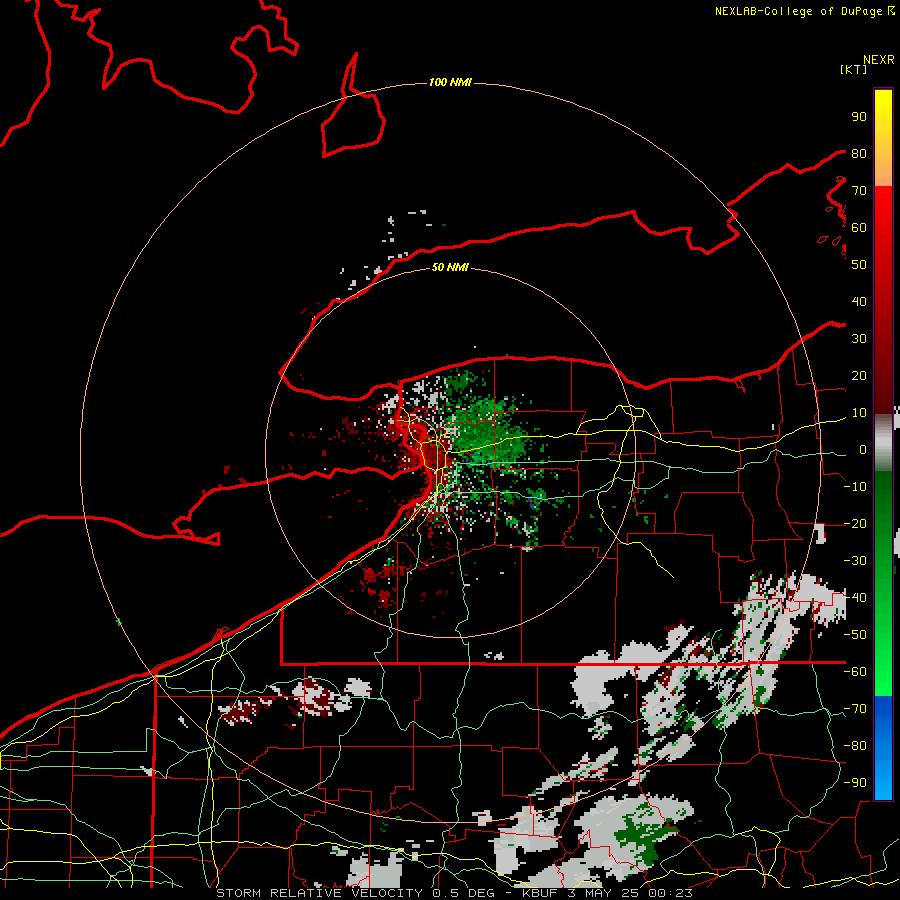This screenshot has height=900, width=900.
Task: Click the "00:23" timestamp
Action: (x=672, y=893)
